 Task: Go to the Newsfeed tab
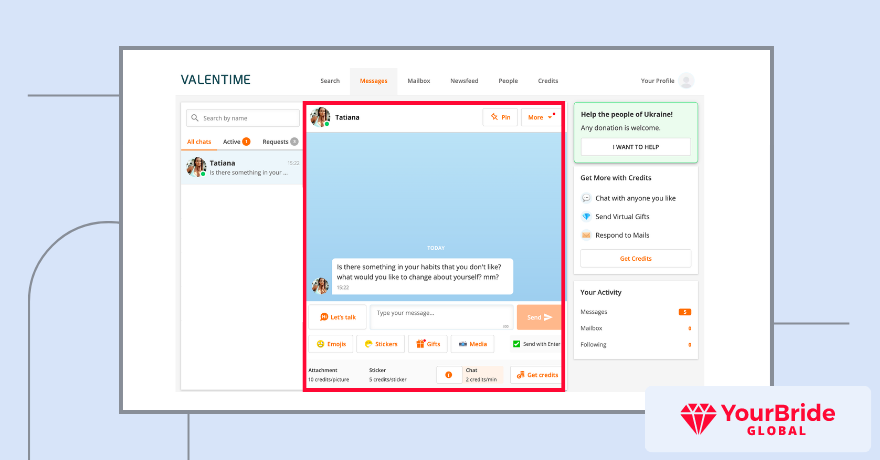tap(464, 81)
